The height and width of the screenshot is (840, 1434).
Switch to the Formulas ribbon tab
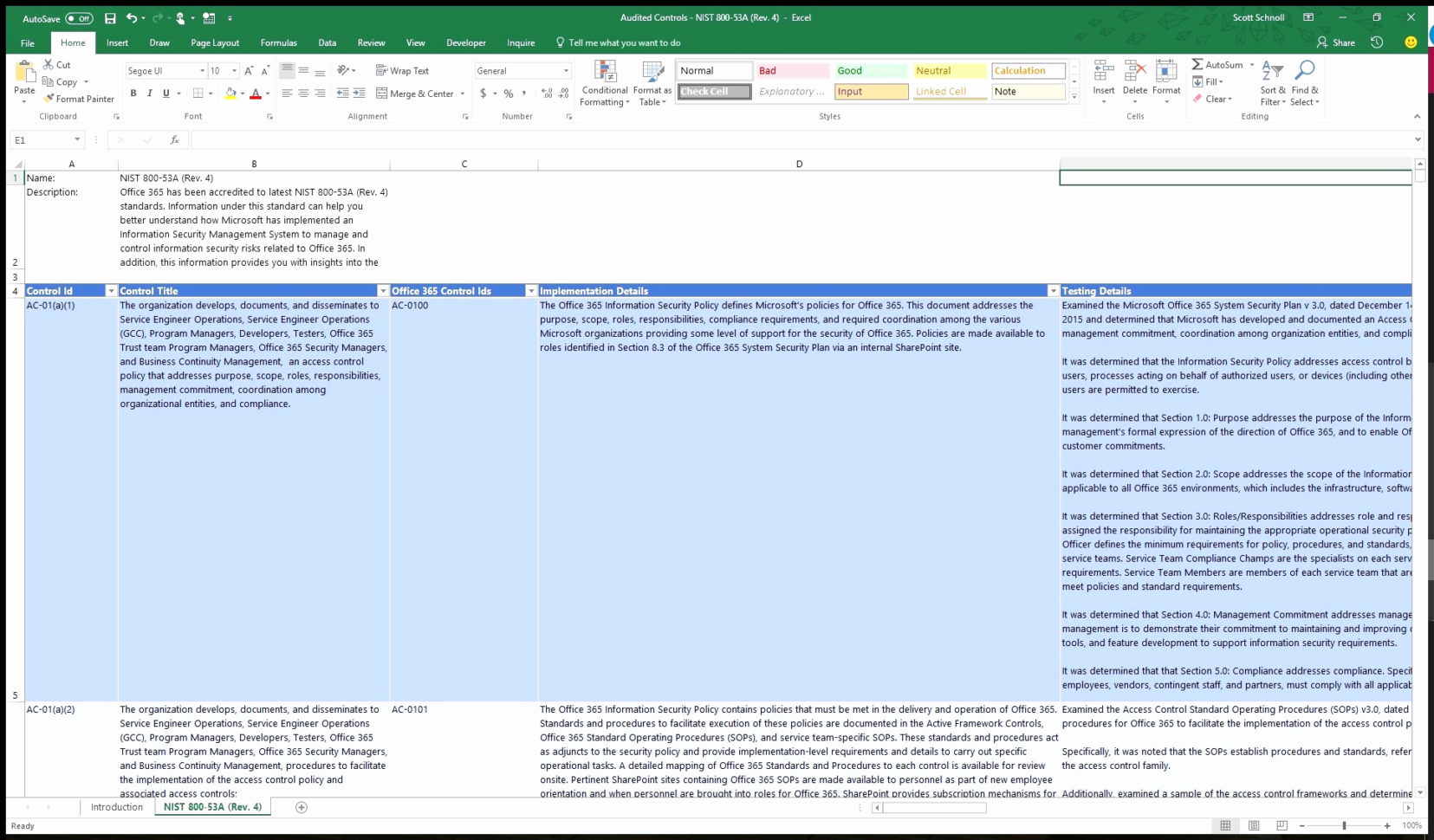point(278,42)
